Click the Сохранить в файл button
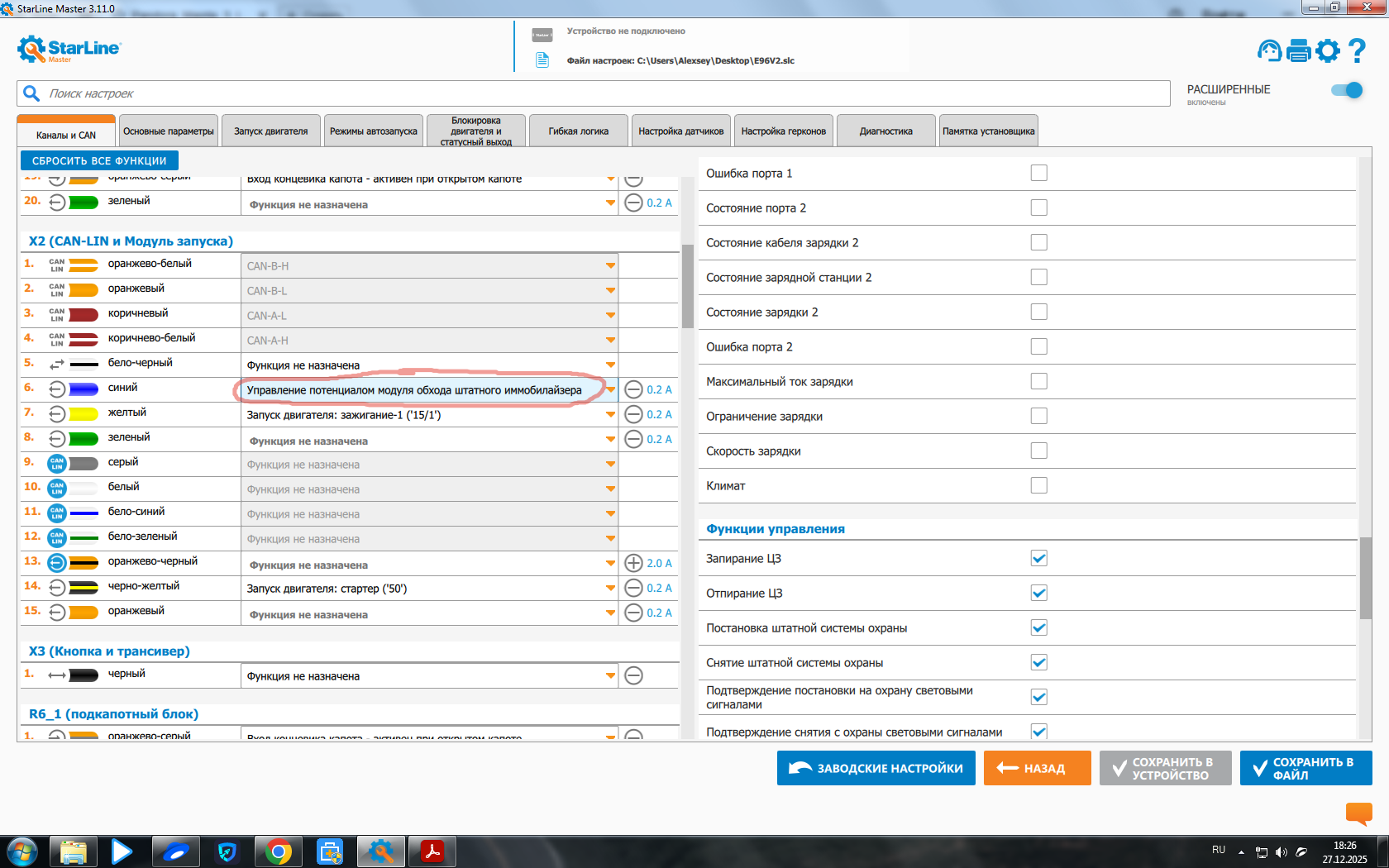Viewport: 1389px width, 868px height. coord(1305,768)
